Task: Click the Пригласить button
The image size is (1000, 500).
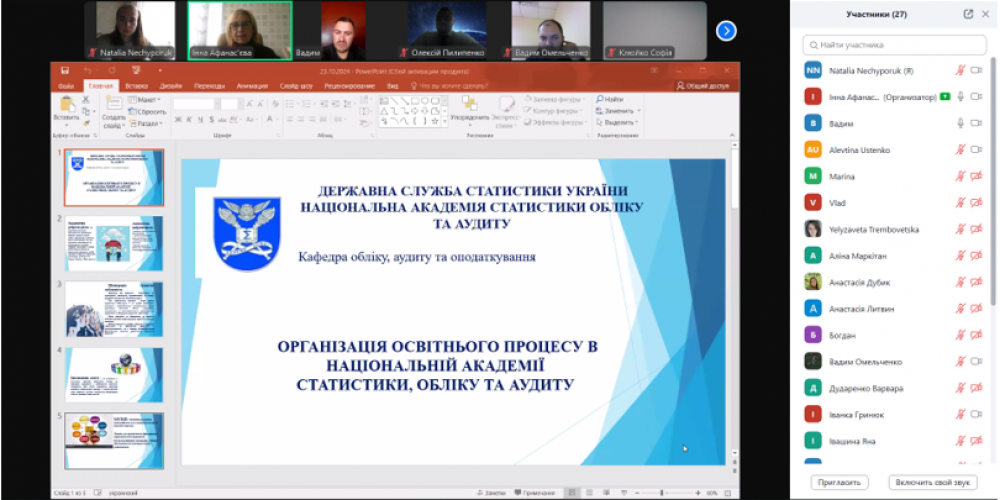Action: point(839,482)
